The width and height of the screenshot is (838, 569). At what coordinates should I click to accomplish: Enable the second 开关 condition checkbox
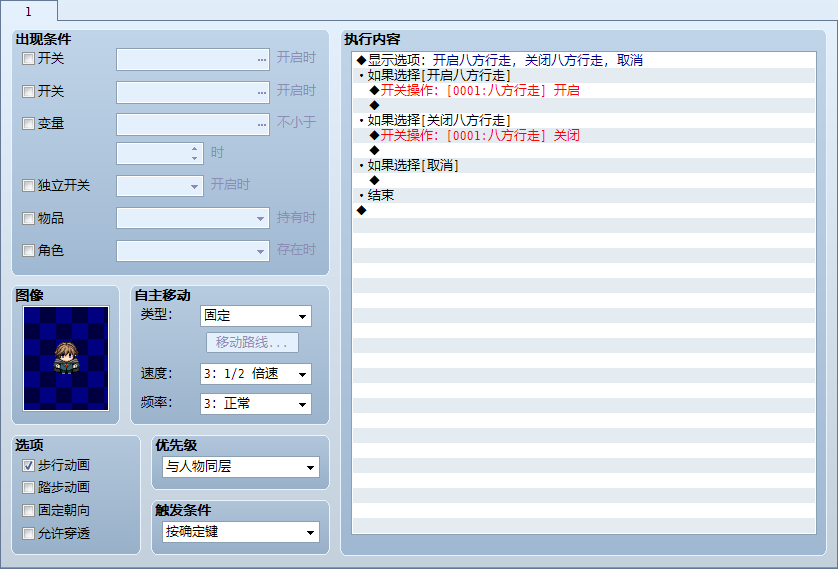coord(28,91)
